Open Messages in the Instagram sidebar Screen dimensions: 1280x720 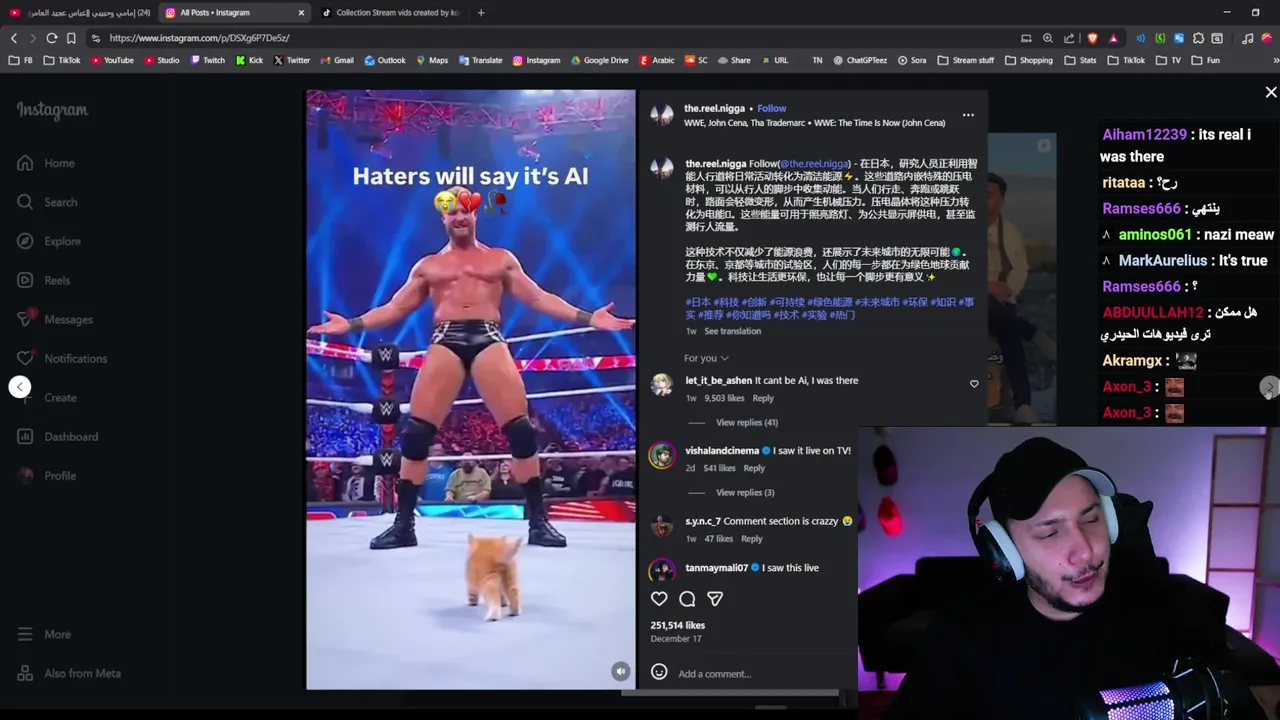click(55, 319)
